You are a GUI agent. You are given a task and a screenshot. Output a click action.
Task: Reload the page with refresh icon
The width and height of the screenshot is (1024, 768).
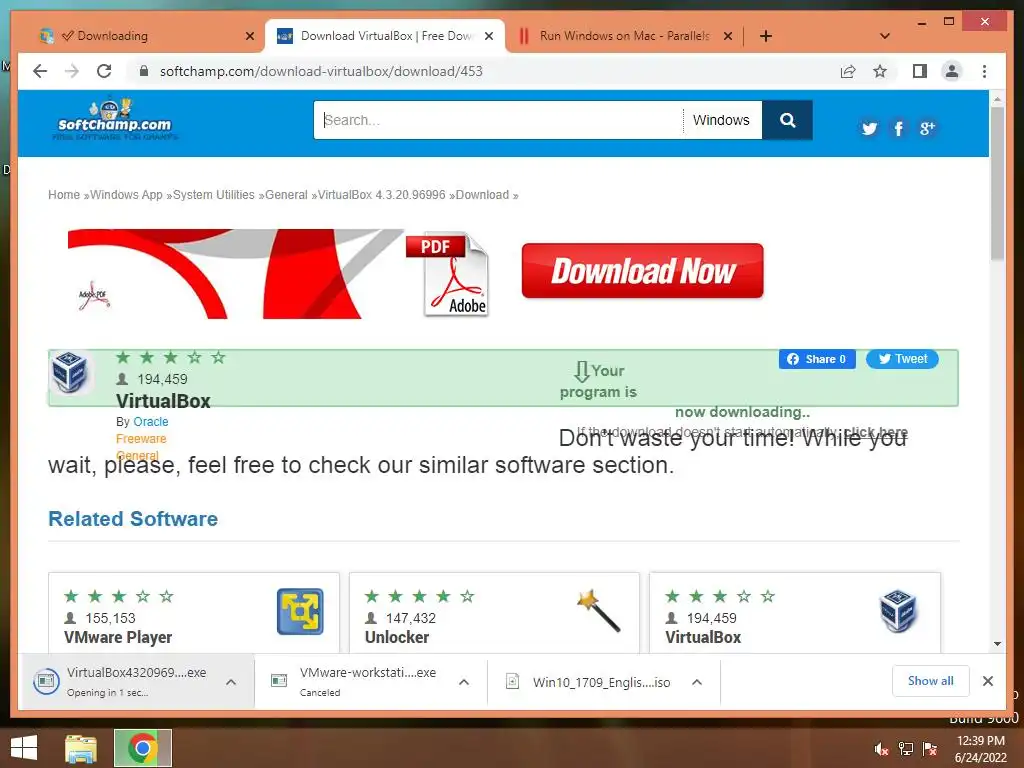point(104,71)
